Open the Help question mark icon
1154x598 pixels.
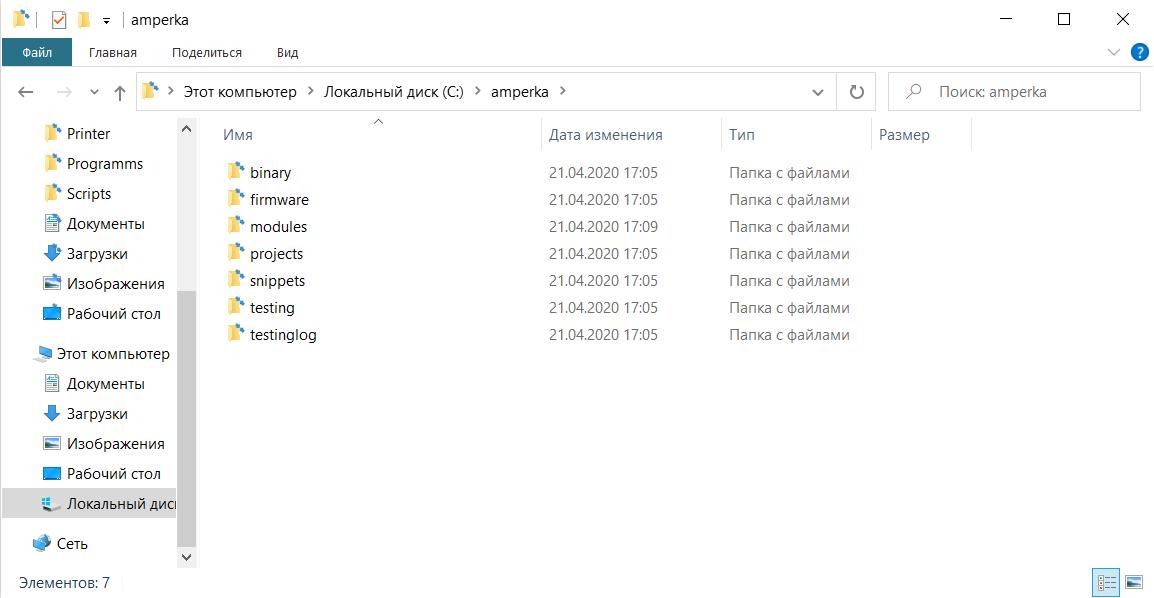pyautogui.click(x=1139, y=52)
